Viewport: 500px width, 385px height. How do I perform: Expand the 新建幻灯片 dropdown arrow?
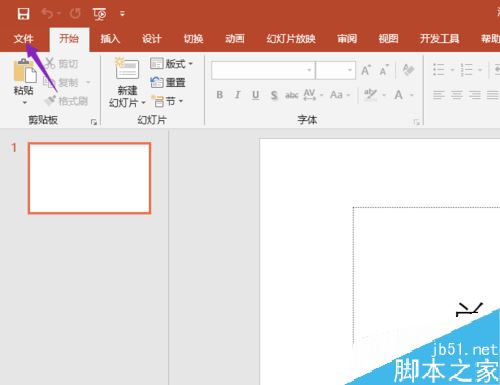[x=143, y=102]
